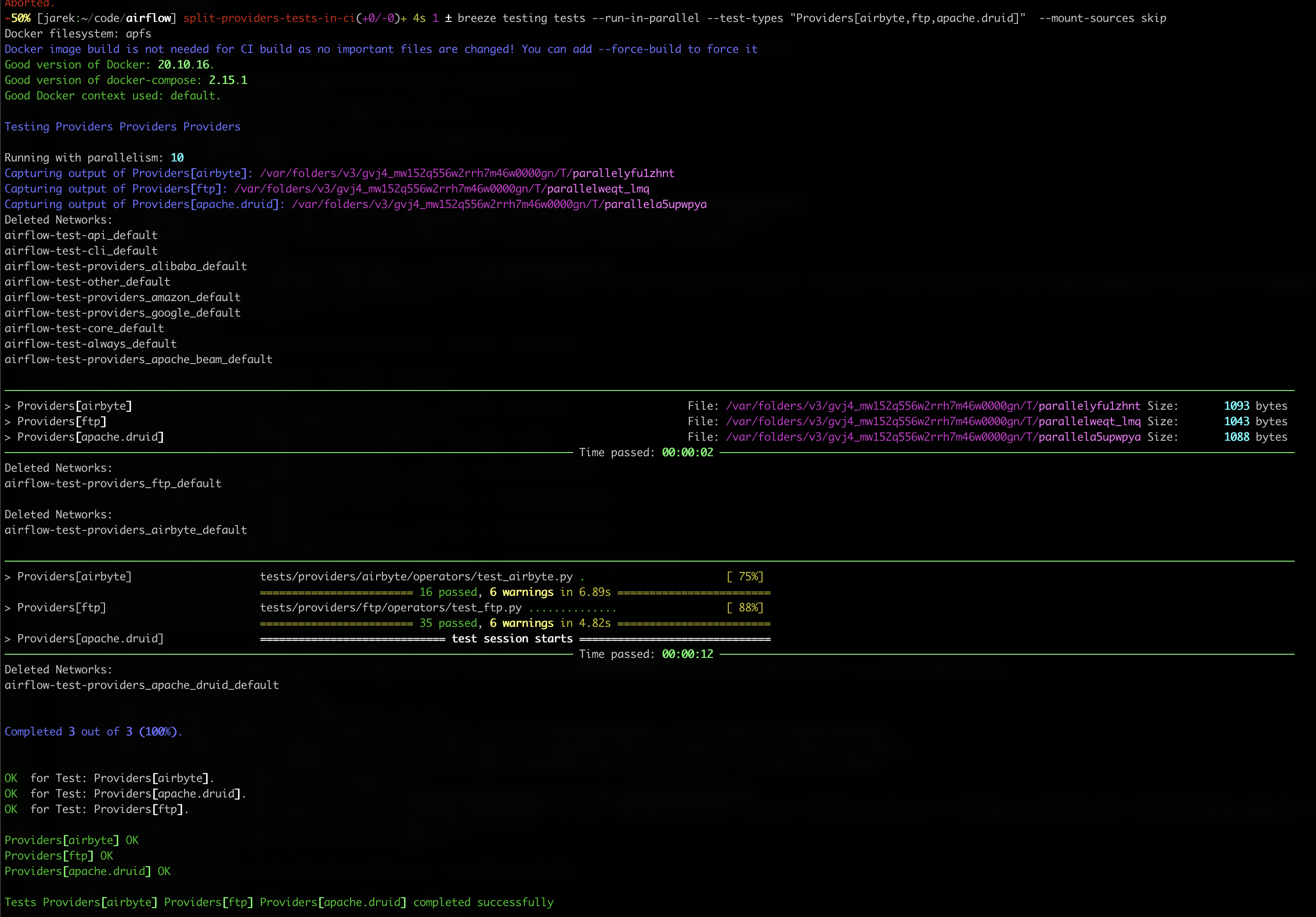Image resolution: width=1316 pixels, height=917 pixels.
Task: Click 'Completed 3 out of 3 (100%)' text
Action: 93,732
